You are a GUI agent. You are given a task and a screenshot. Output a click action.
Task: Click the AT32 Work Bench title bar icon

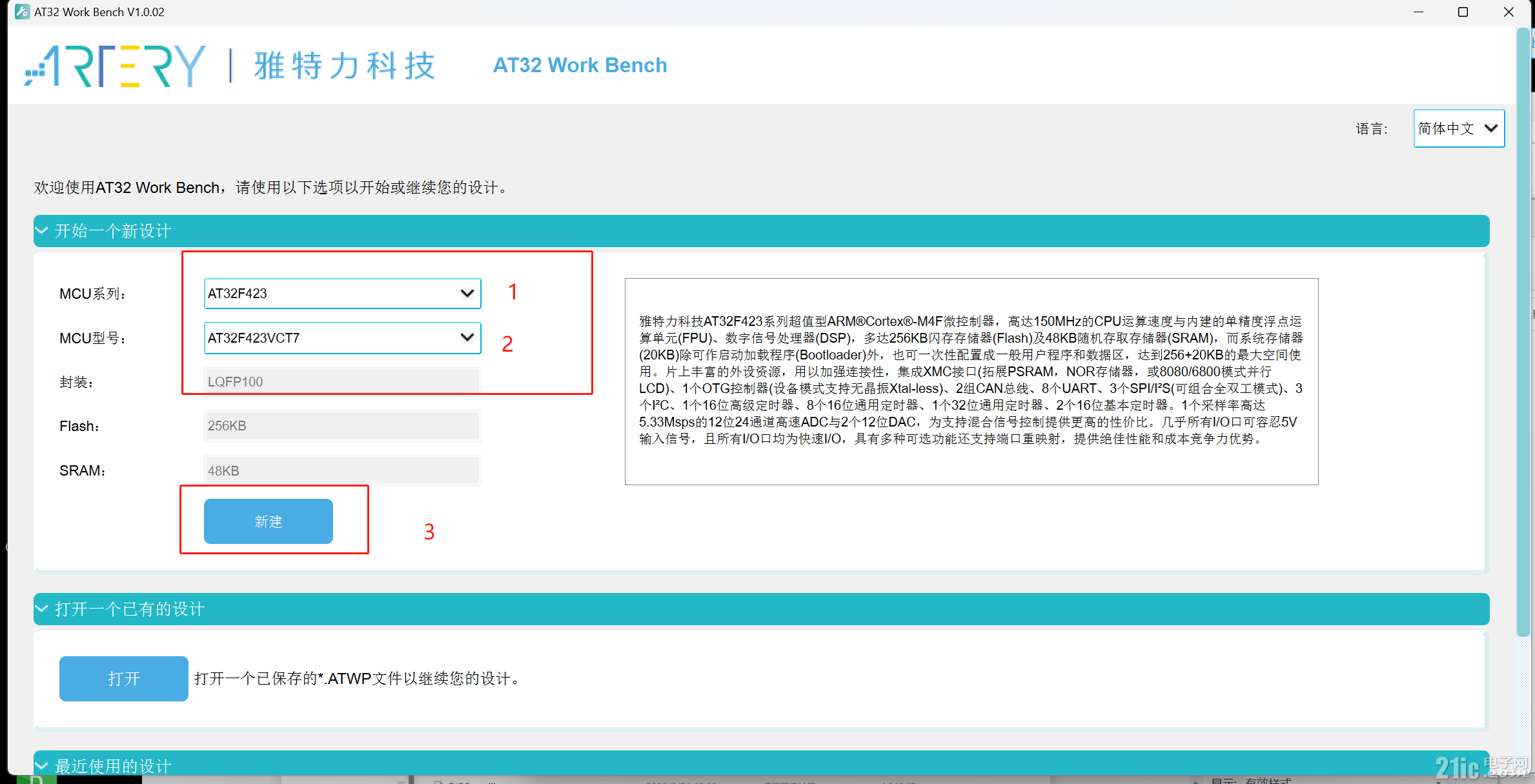point(23,12)
